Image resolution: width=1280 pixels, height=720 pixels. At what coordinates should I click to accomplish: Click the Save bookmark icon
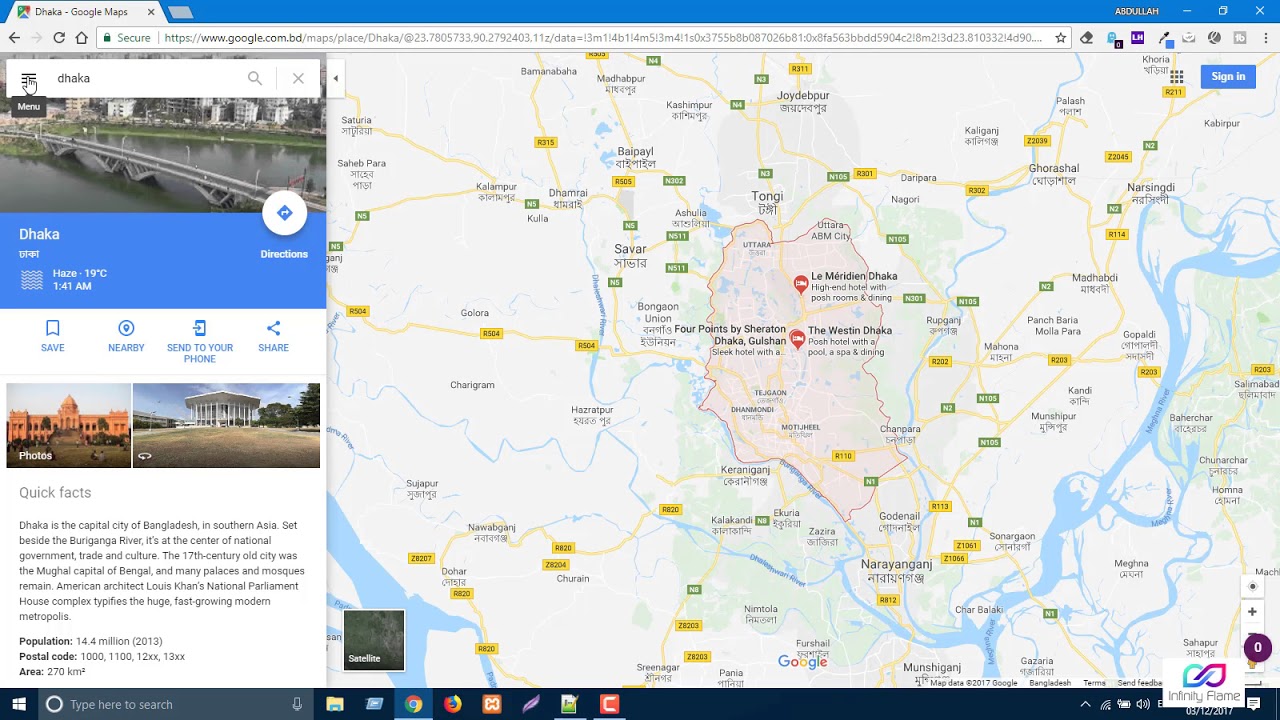coord(53,328)
